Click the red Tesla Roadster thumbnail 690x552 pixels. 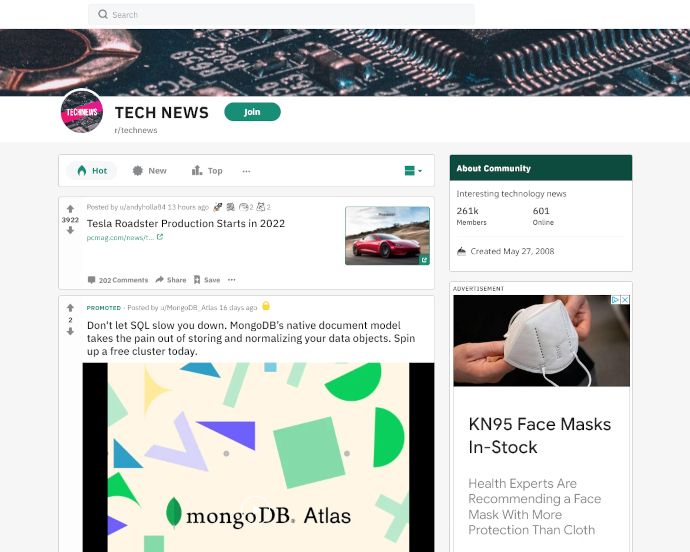[x=387, y=236]
